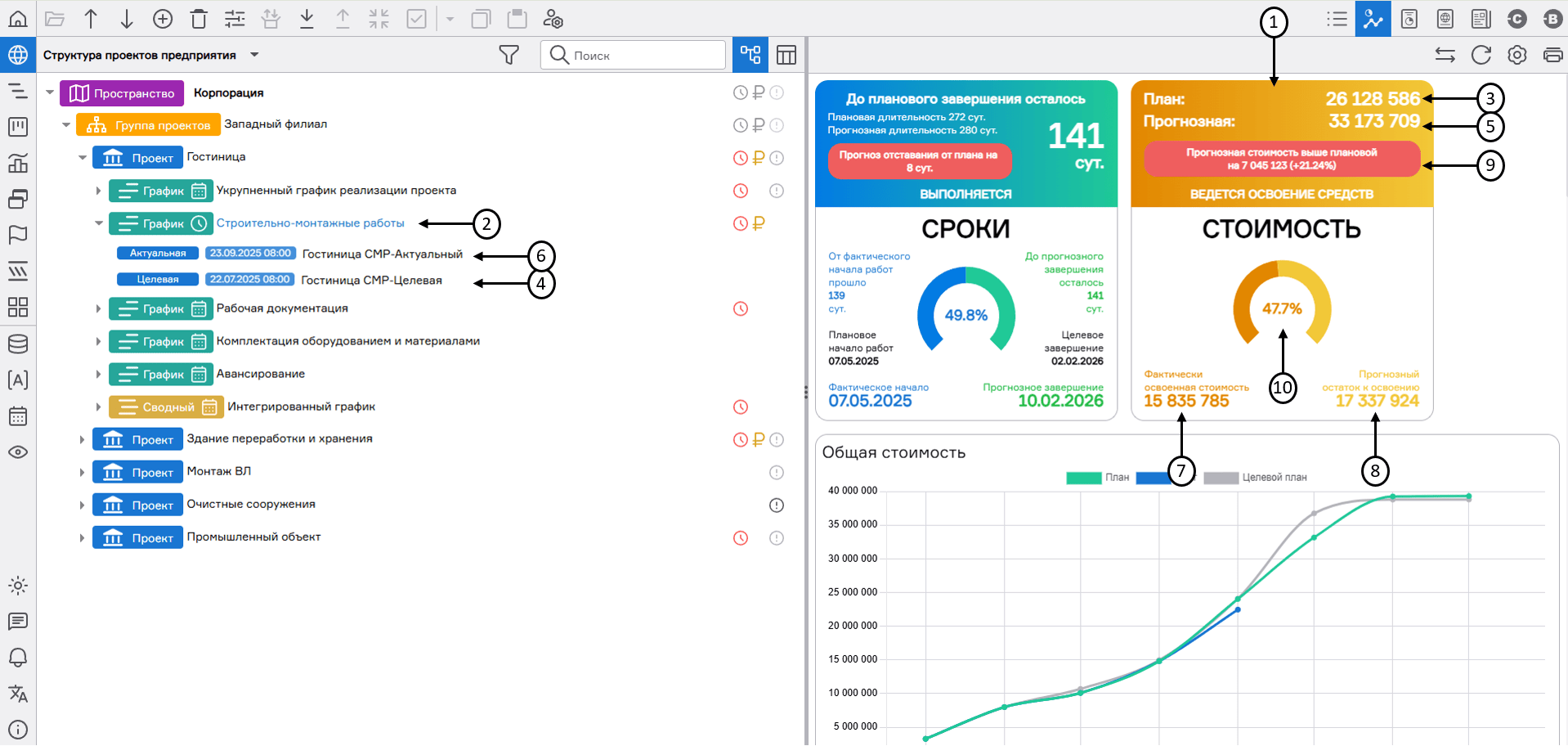Open 'Структура проектов предприятия' dropdown

(254, 55)
